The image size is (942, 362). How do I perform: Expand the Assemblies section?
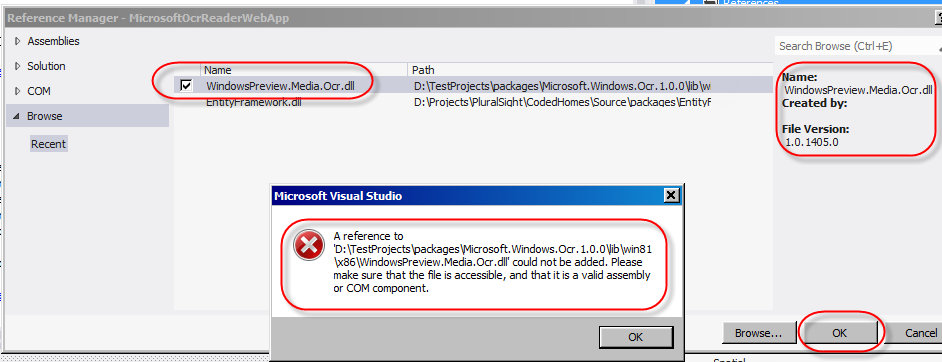pos(17,41)
